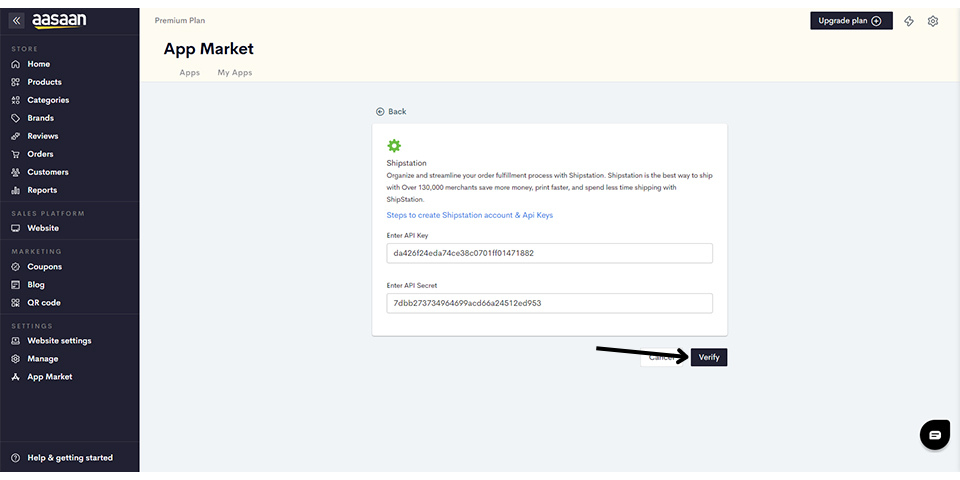Open Steps to create Shipstation account link

[x=470, y=216]
